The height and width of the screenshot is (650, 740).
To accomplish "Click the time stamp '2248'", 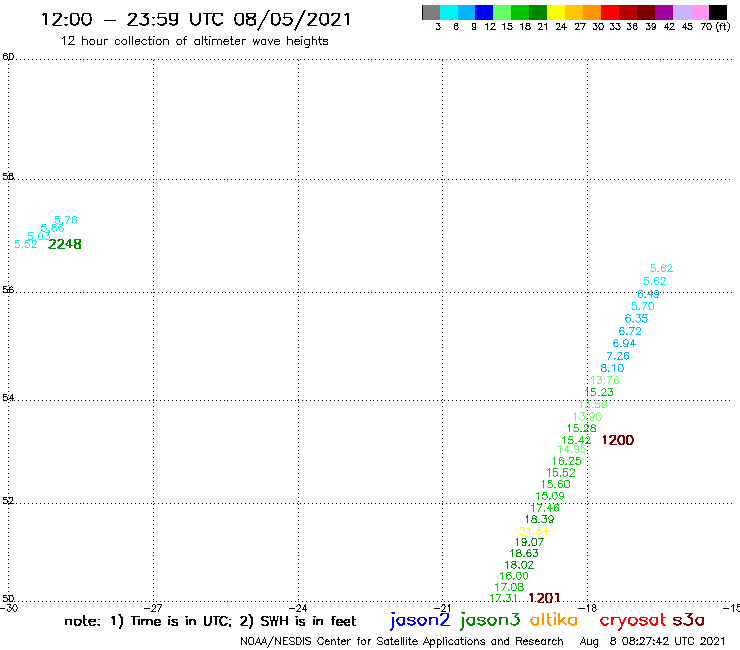I will pos(65,244).
